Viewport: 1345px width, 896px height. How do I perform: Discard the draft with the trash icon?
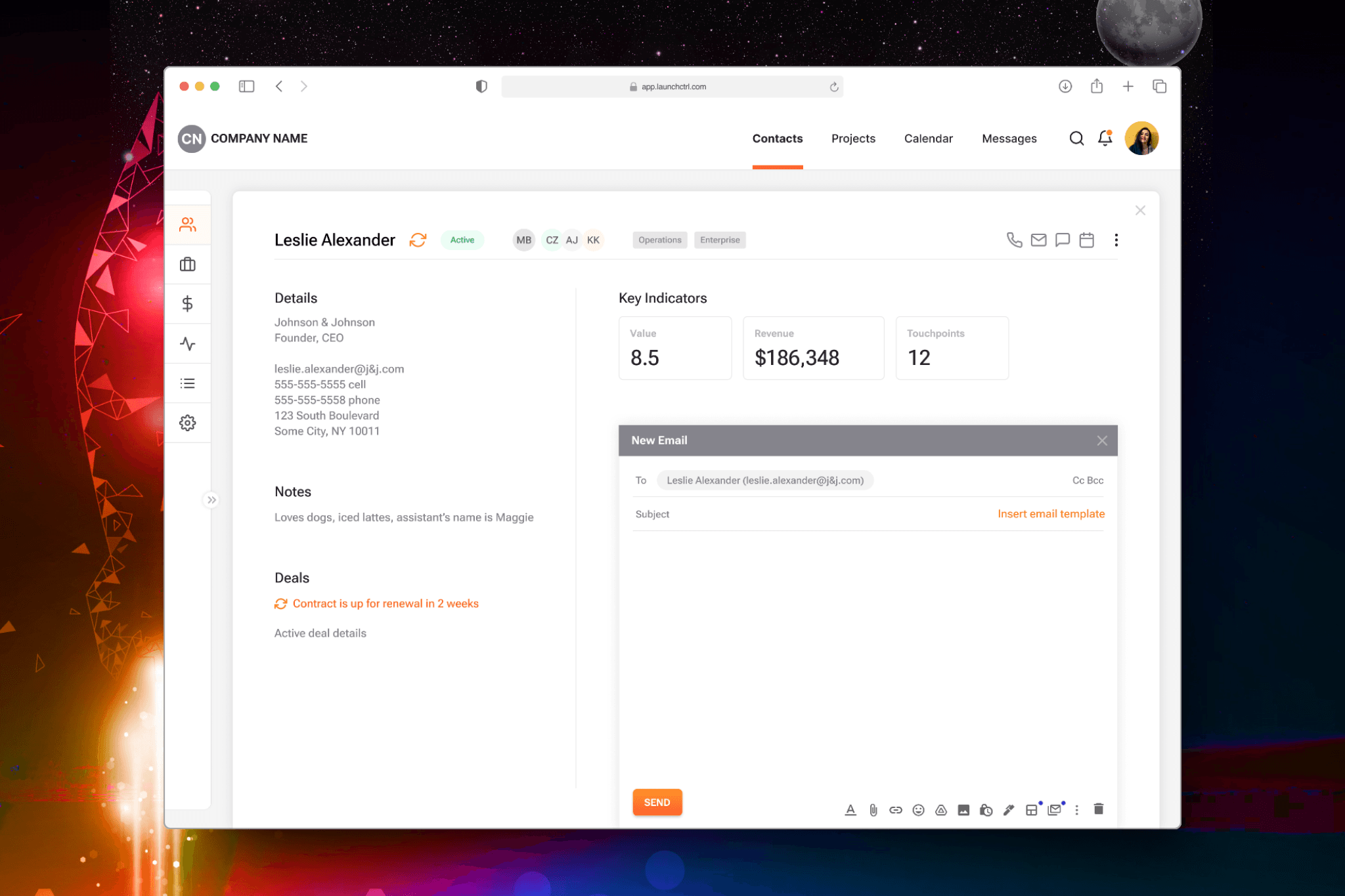pos(1099,809)
